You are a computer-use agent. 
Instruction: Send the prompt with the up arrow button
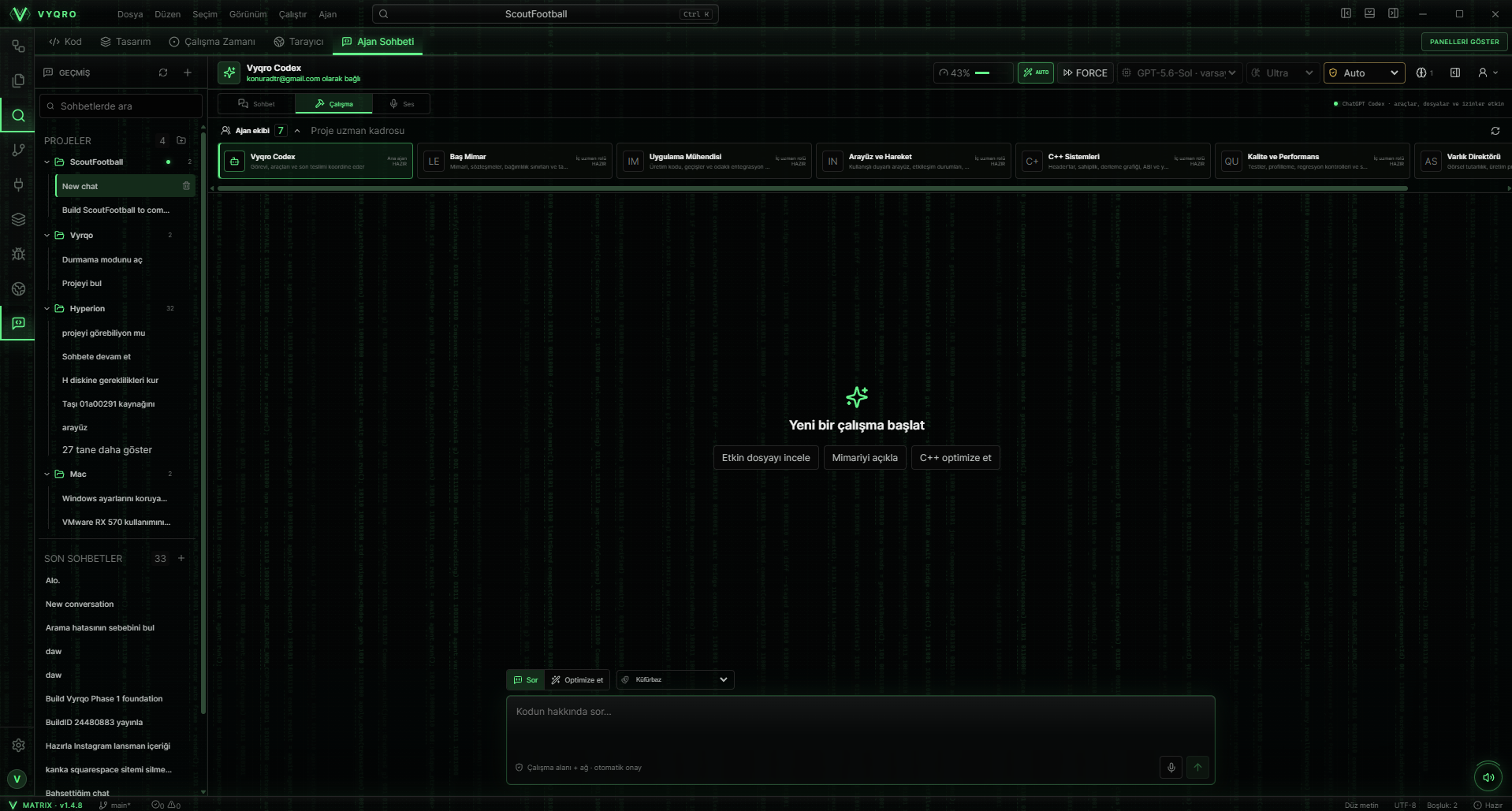click(1197, 767)
